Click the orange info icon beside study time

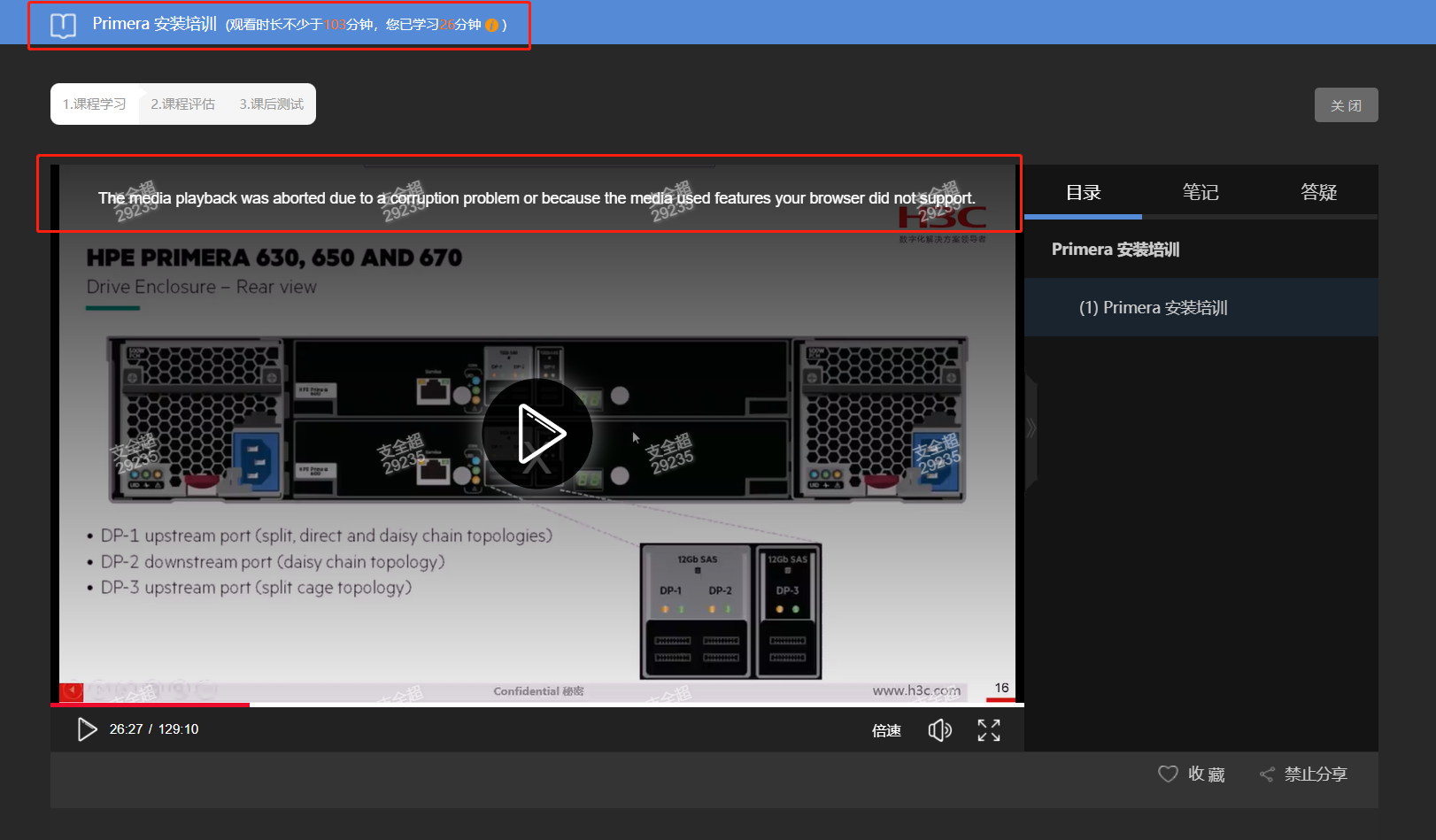point(491,25)
